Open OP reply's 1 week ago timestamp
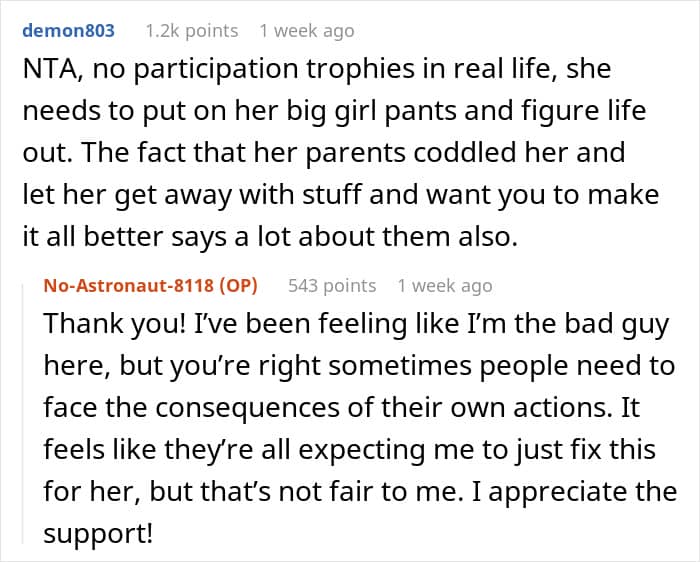The height and width of the screenshot is (562, 700). point(445,286)
